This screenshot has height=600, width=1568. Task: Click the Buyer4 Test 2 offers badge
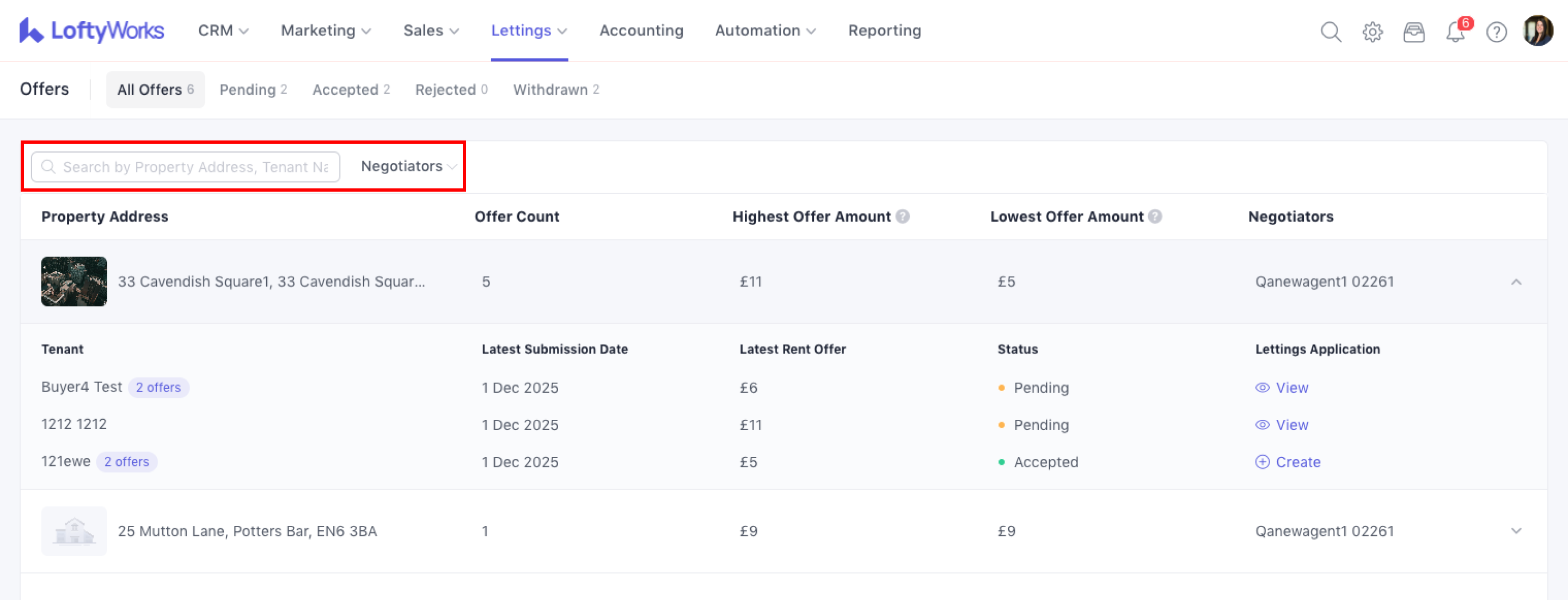coord(158,388)
